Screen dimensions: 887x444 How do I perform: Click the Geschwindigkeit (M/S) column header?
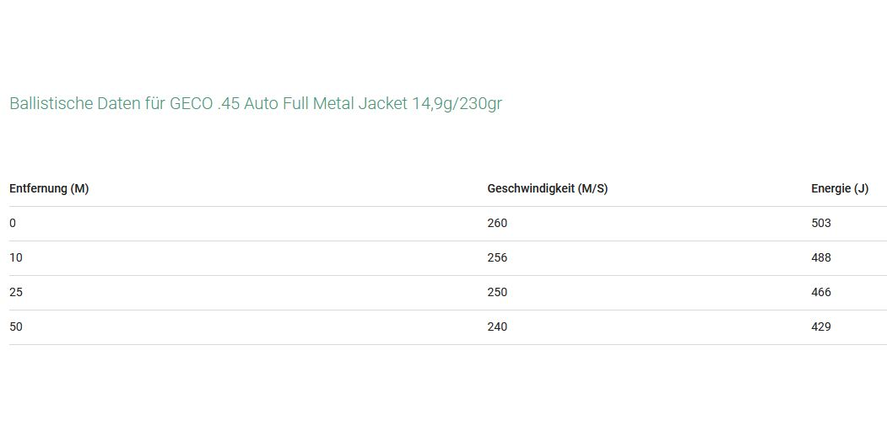[x=547, y=188]
